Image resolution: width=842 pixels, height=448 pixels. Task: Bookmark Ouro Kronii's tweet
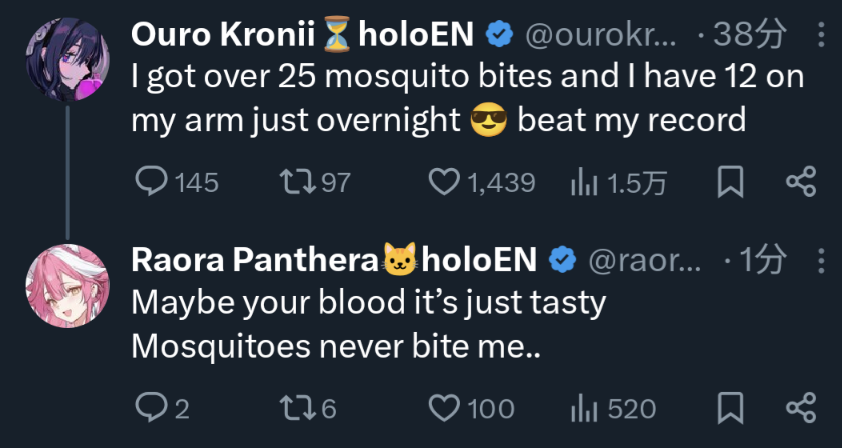point(731,182)
